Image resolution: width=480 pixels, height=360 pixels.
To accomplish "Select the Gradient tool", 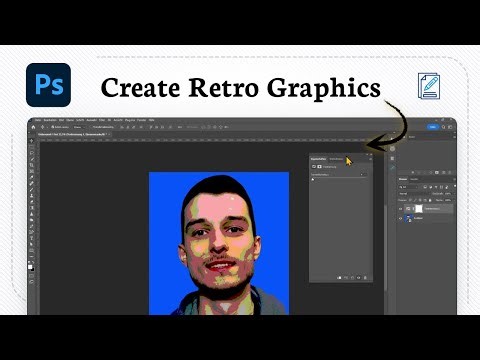I will coord(32,208).
